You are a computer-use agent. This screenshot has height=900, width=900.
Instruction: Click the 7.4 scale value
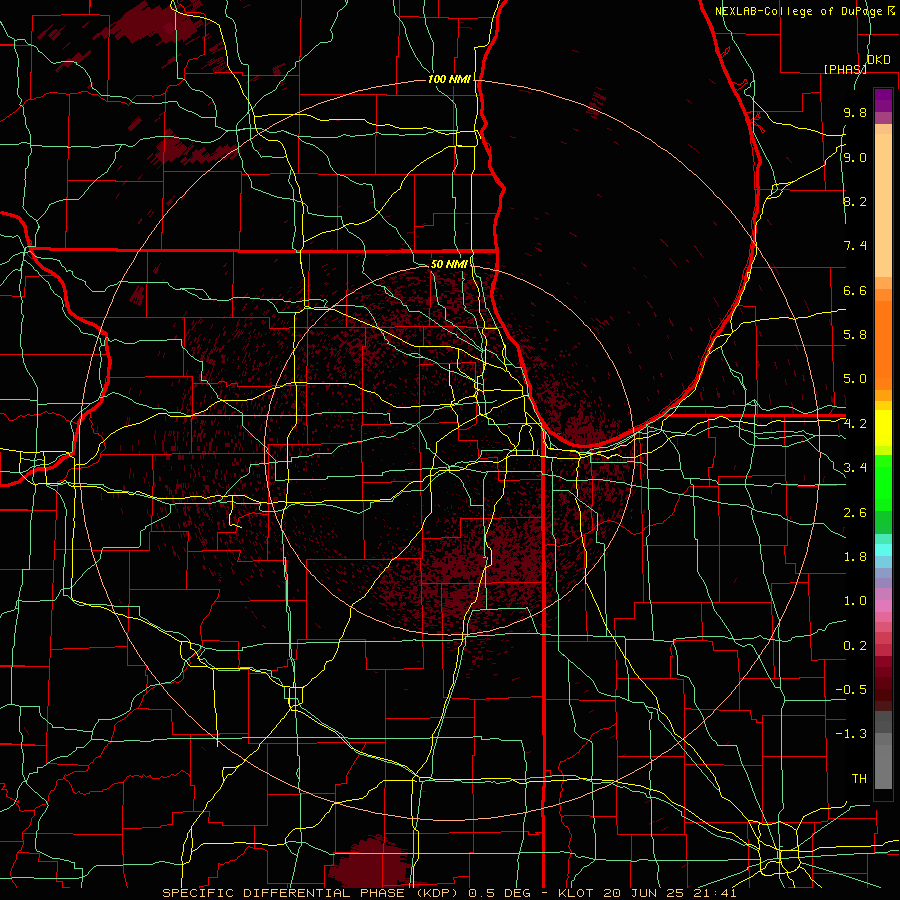855,246
